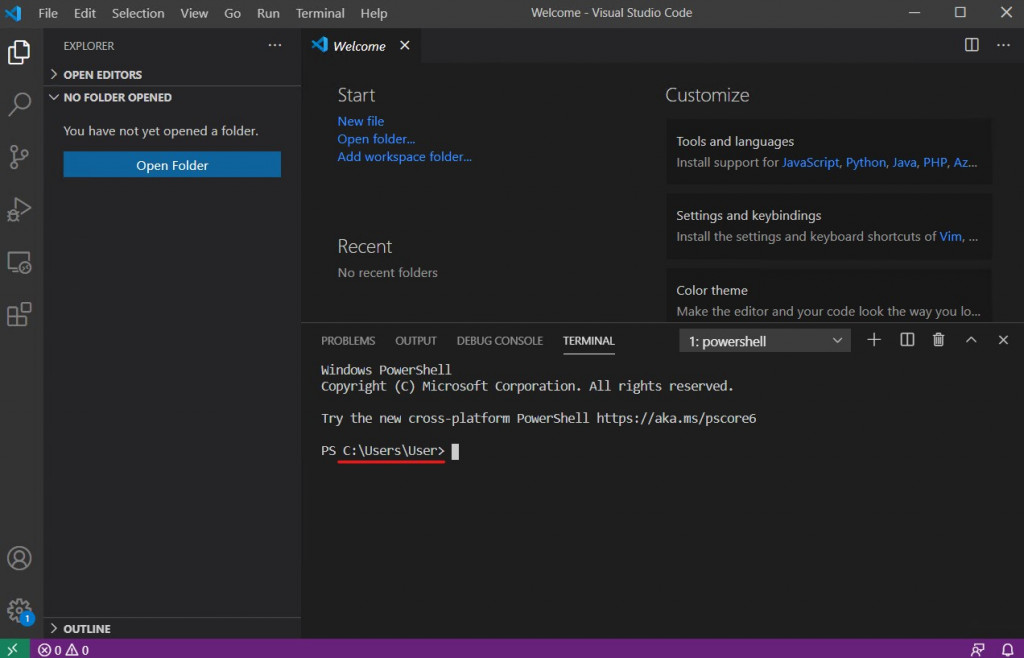Image resolution: width=1024 pixels, height=658 pixels.
Task: Expand the Outline section
Action: 172,629
